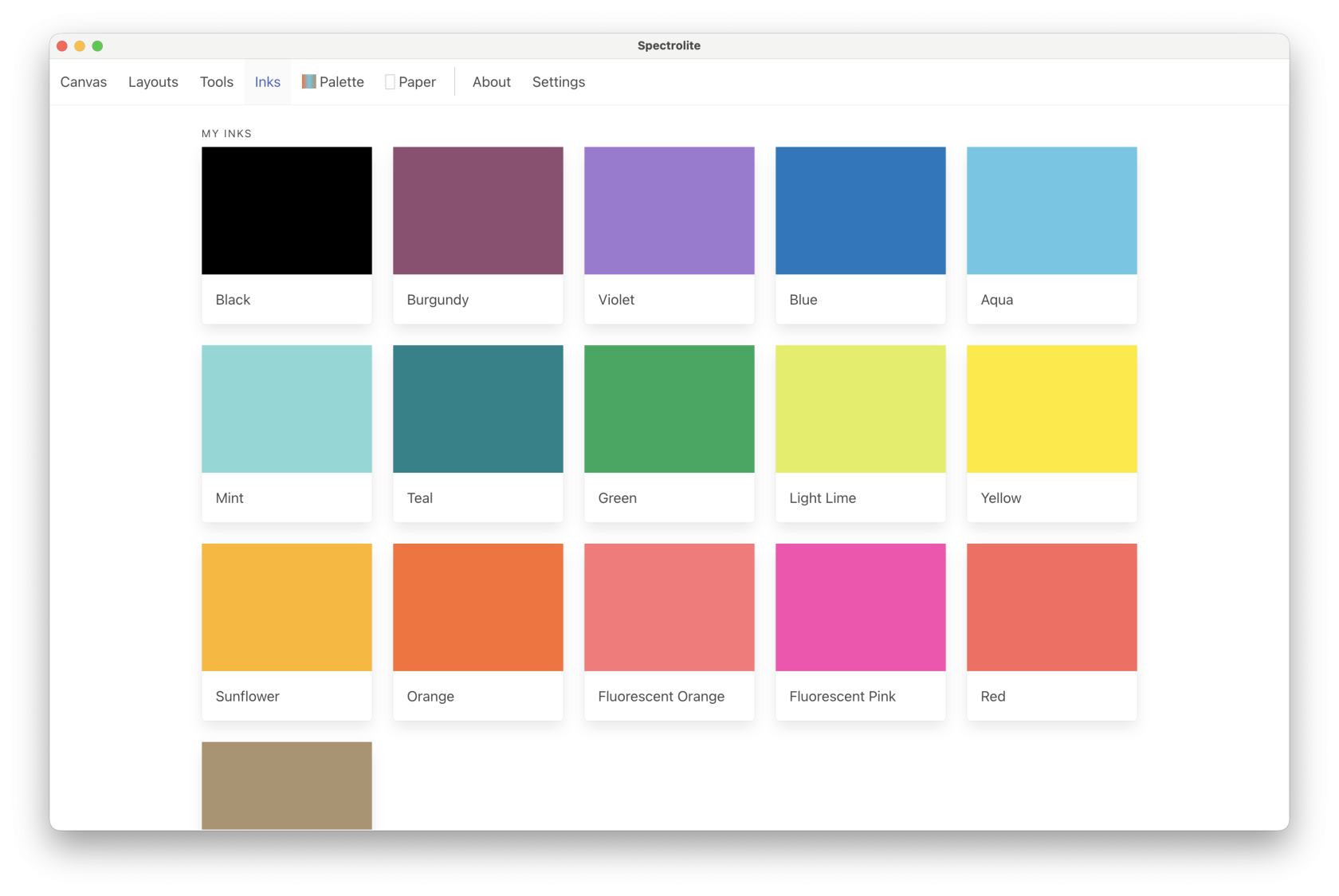
Task: Choose the Red ink color
Action: [1052, 607]
